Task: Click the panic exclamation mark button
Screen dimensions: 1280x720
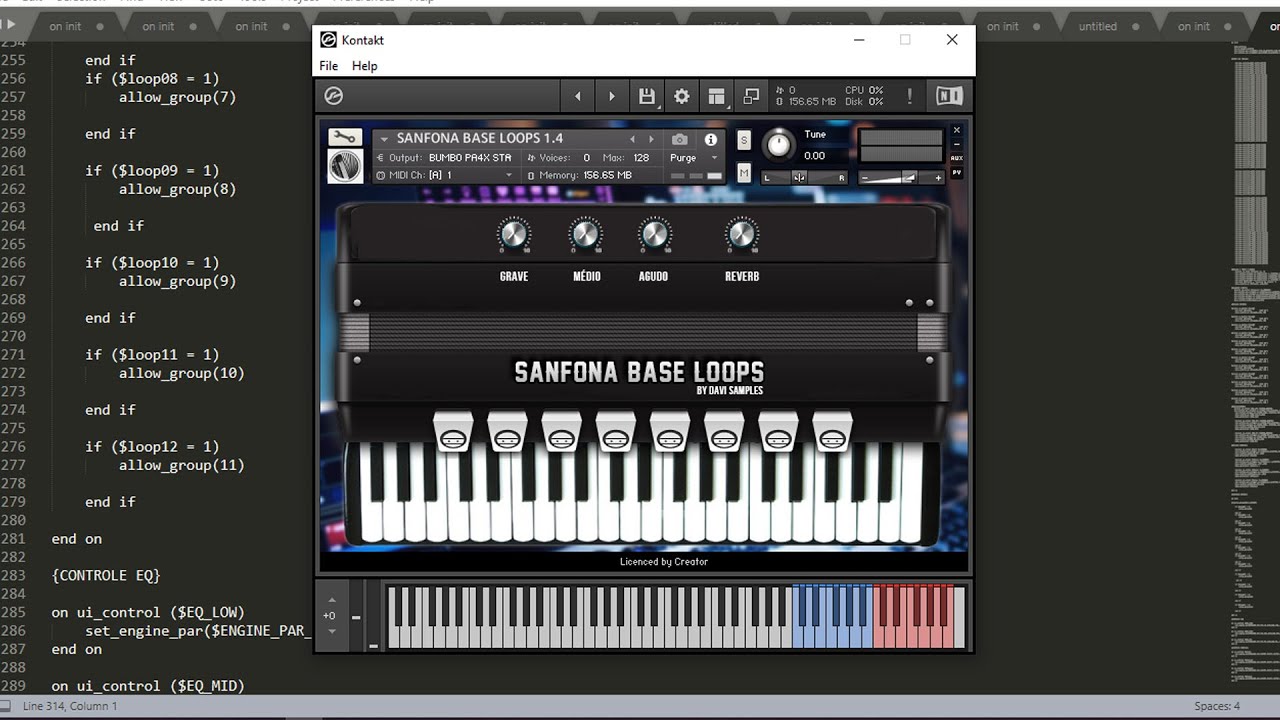Action: 909,96
